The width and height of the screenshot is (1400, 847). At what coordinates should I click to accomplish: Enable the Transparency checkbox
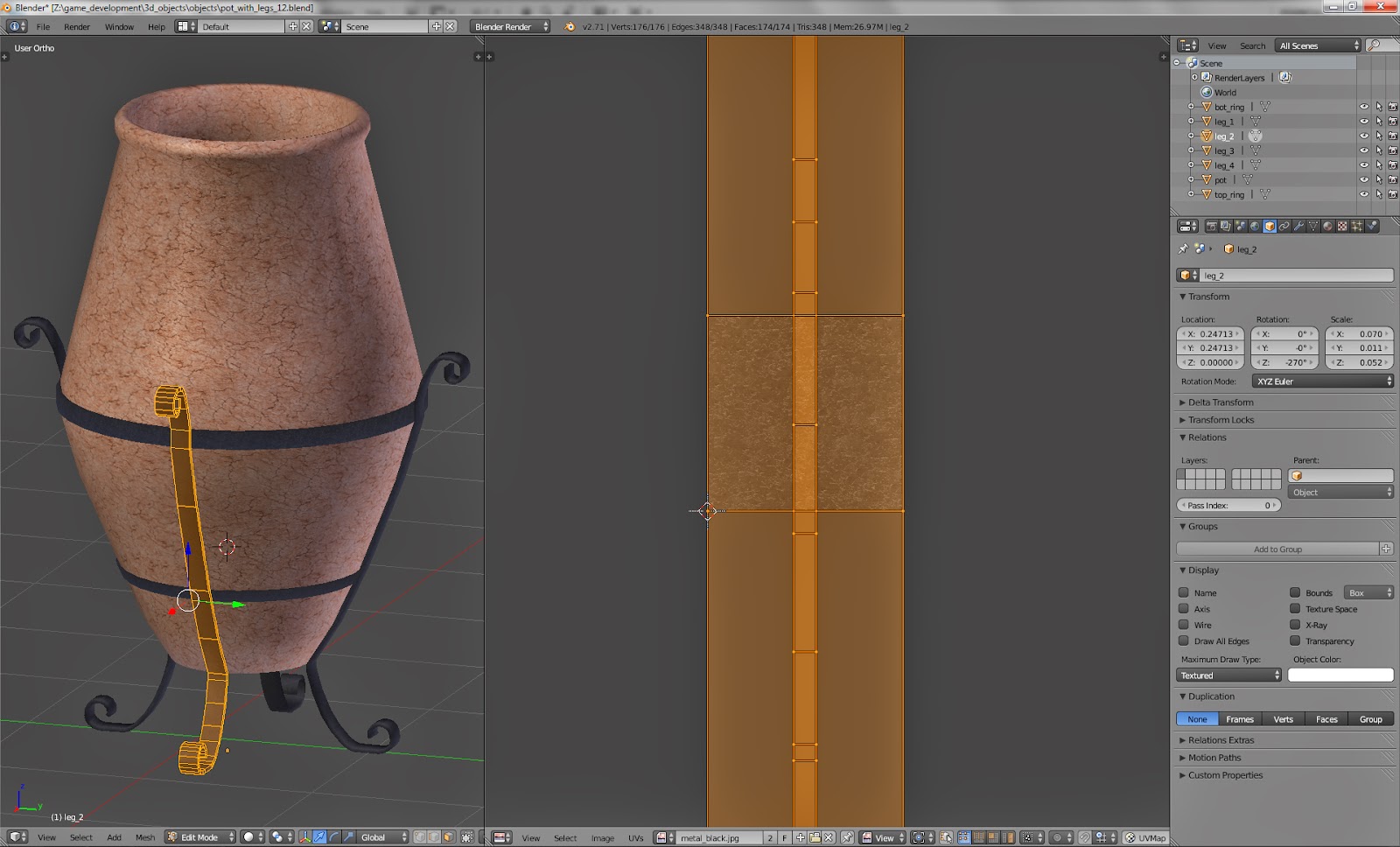click(1295, 640)
